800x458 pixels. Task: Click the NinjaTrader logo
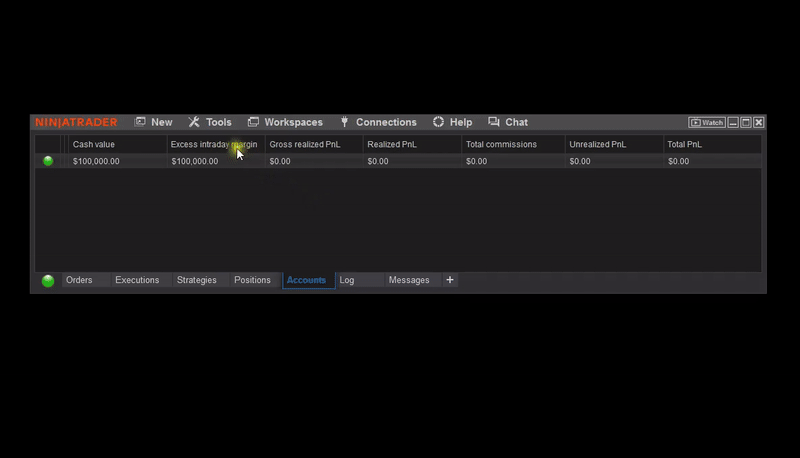coord(76,122)
